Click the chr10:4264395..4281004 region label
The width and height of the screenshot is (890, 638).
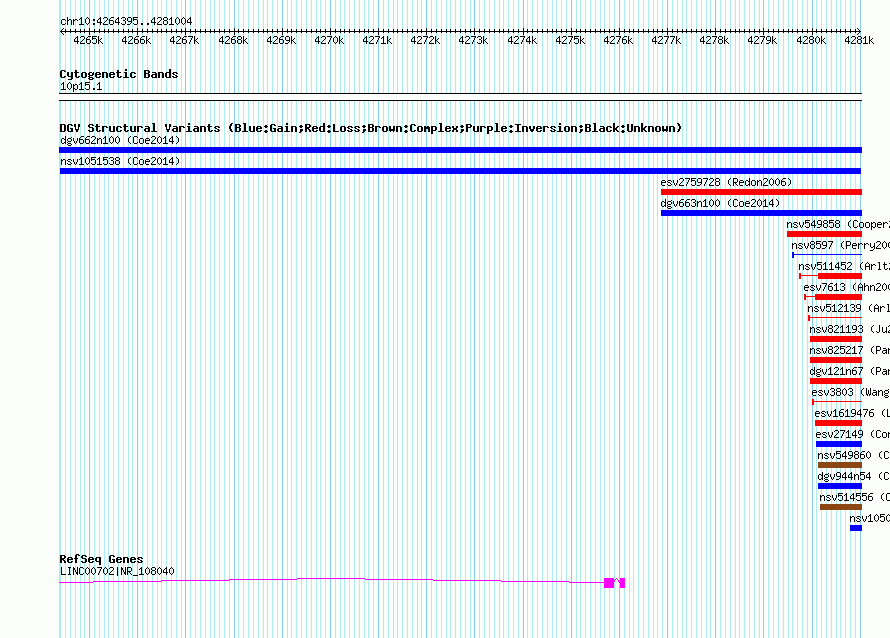pos(126,22)
